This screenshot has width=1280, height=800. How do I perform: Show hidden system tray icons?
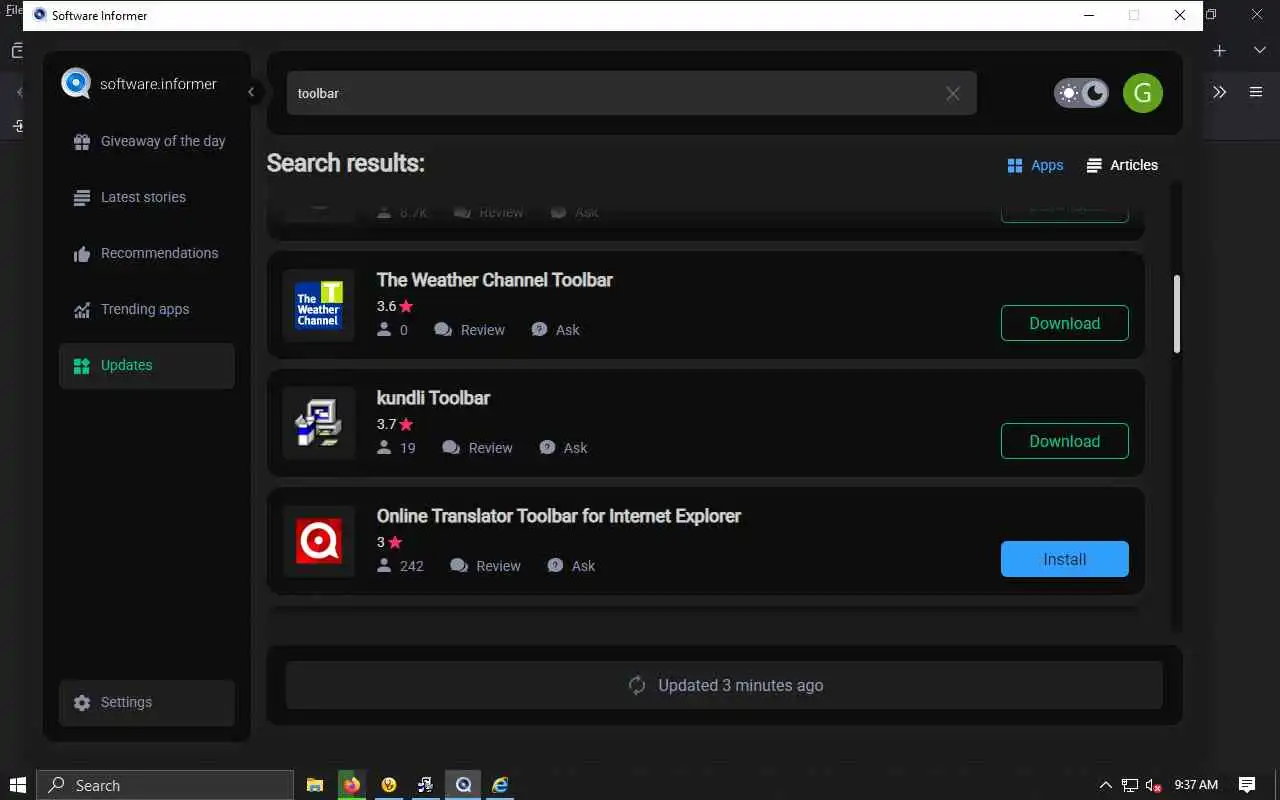pyautogui.click(x=1105, y=785)
